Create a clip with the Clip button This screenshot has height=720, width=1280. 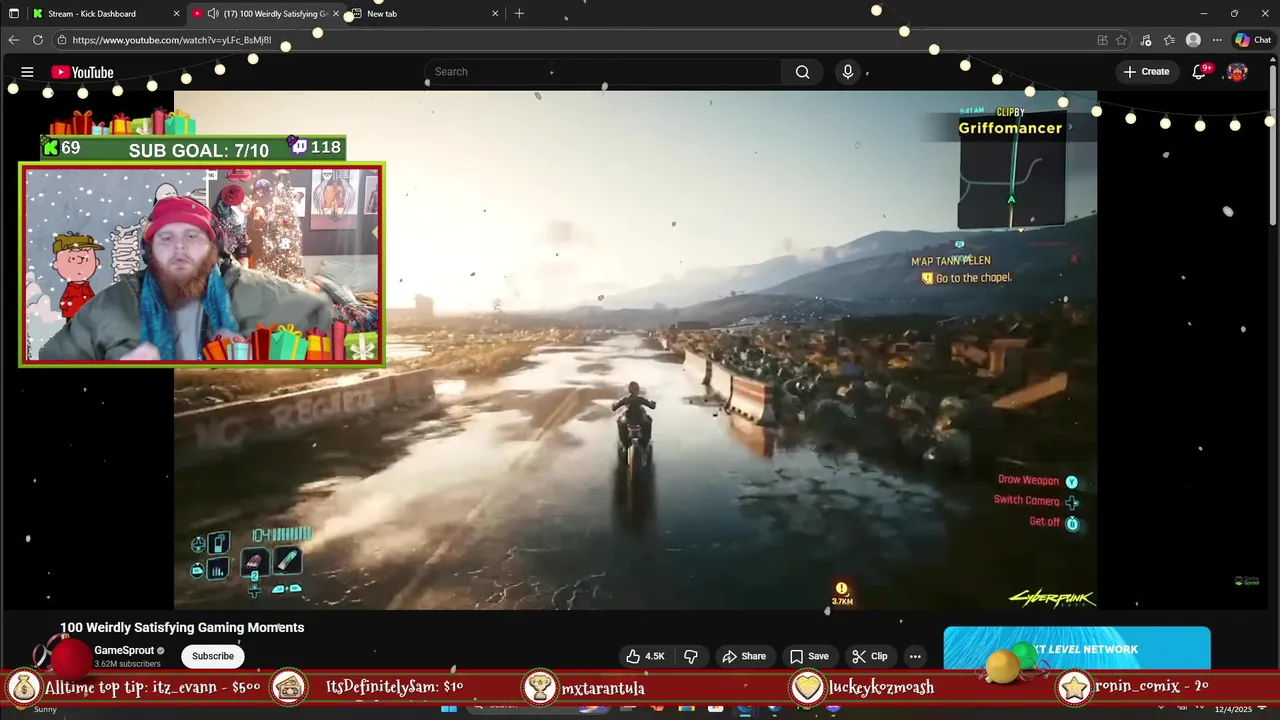pyautogui.click(x=869, y=656)
